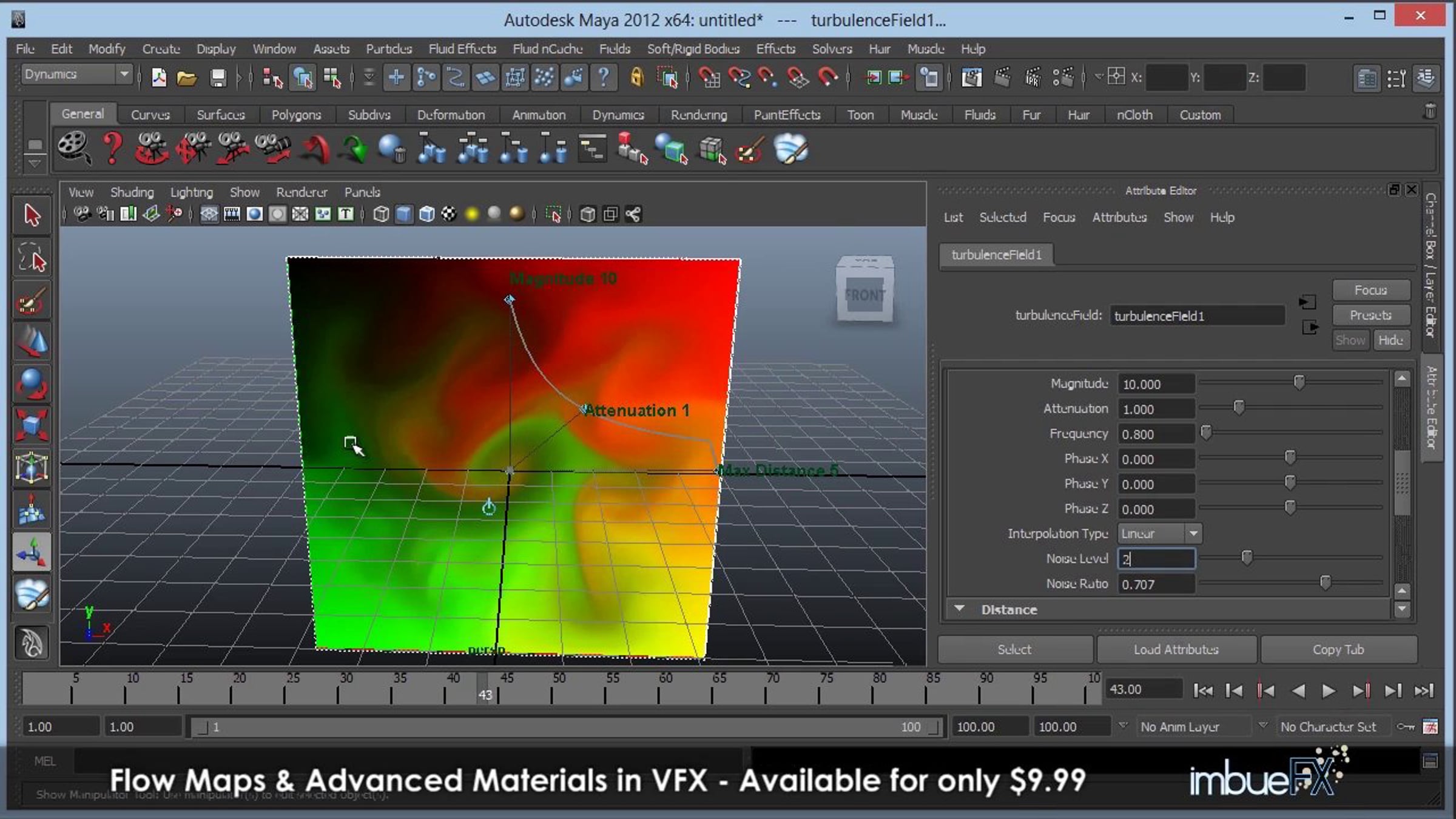This screenshot has width=1456, height=819.
Task: Open the shelf options arrow menu
Action: (35, 164)
